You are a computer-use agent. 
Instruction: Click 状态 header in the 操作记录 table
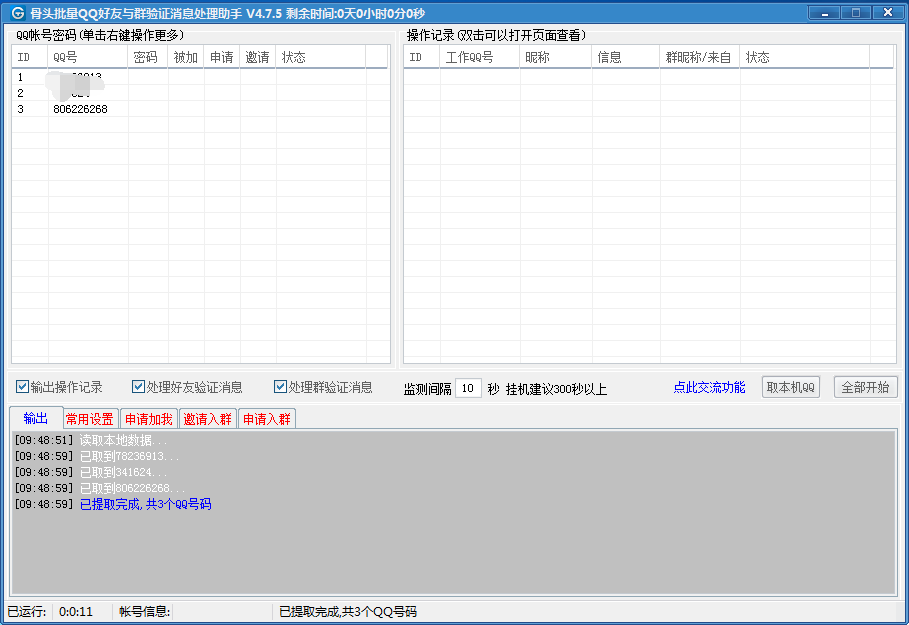pyautogui.click(x=805, y=57)
